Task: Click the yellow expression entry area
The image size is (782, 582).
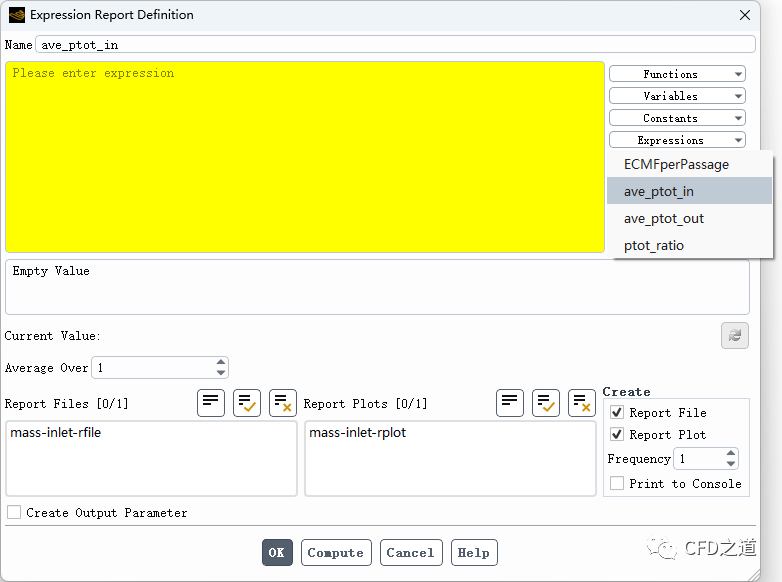Action: pyautogui.click(x=305, y=157)
